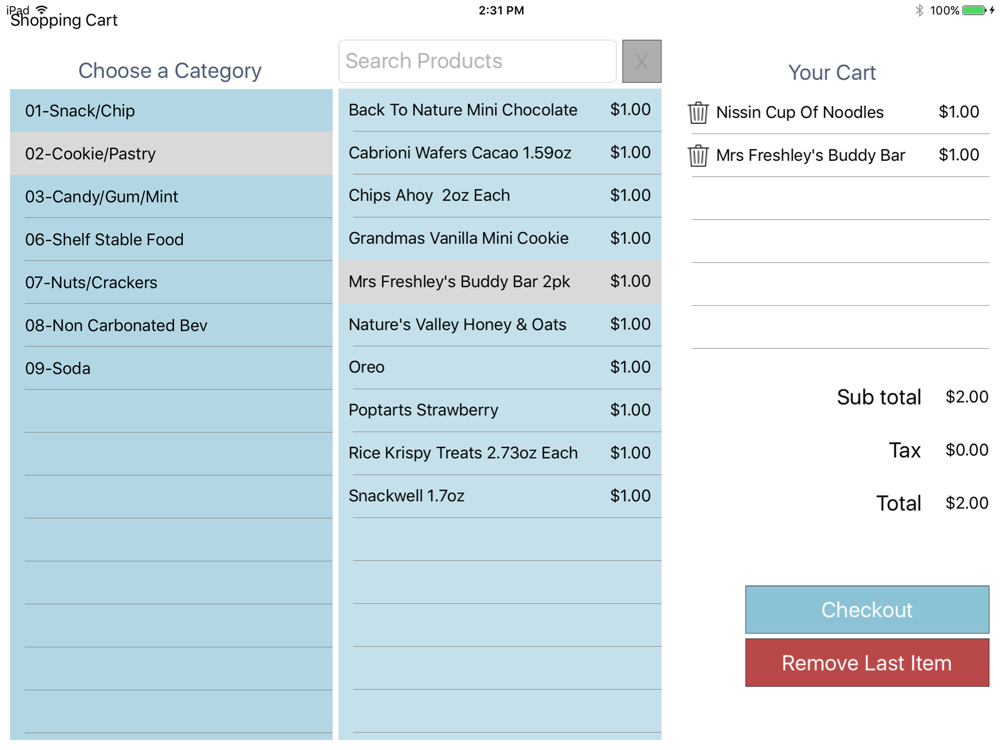Select the 09-Soda category

tap(171, 369)
